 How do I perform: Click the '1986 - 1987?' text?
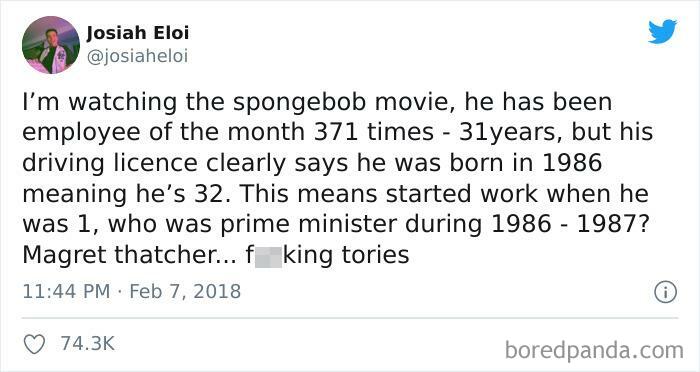[569, 224]
